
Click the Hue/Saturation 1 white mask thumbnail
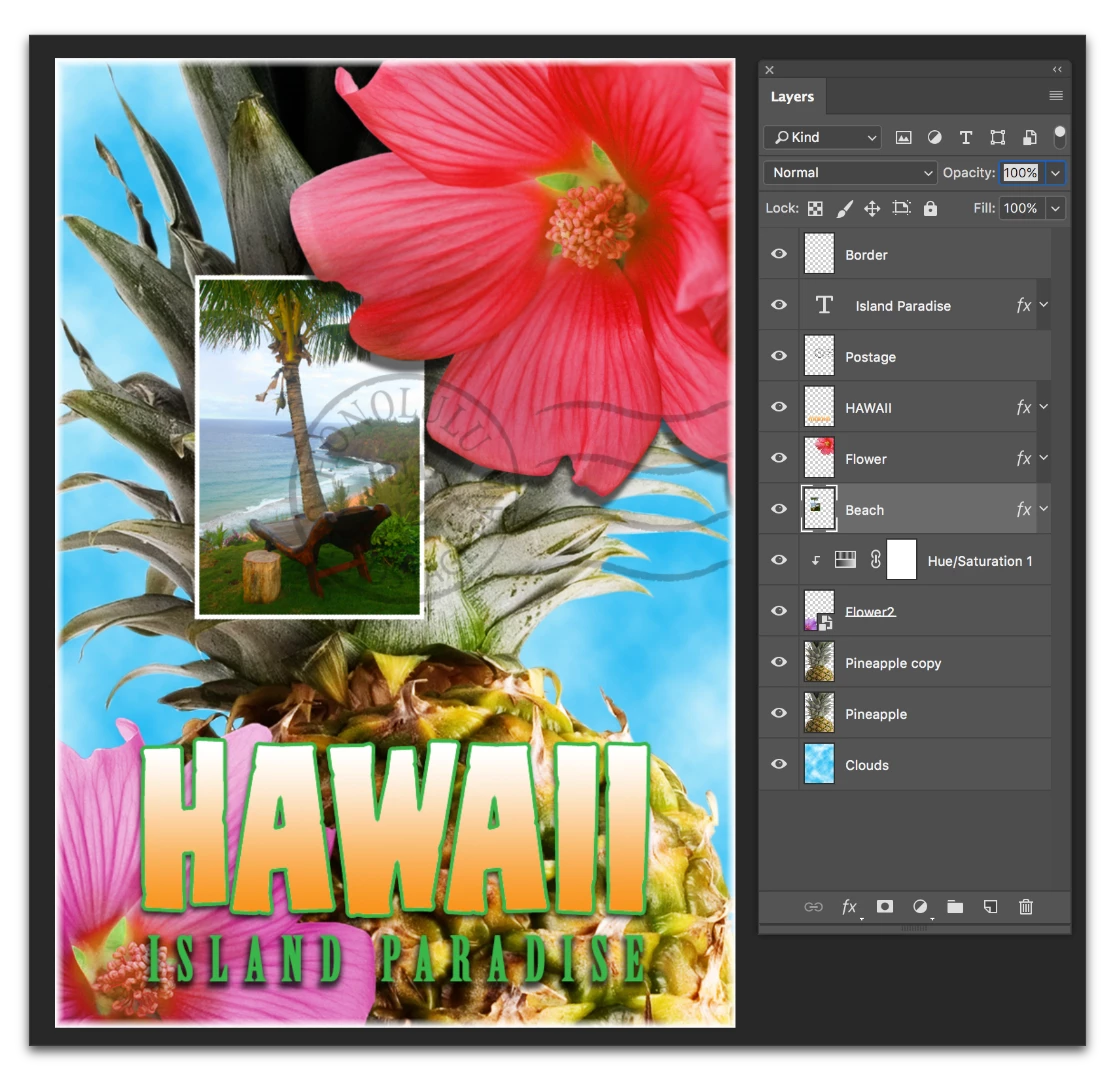coord(901,560)
